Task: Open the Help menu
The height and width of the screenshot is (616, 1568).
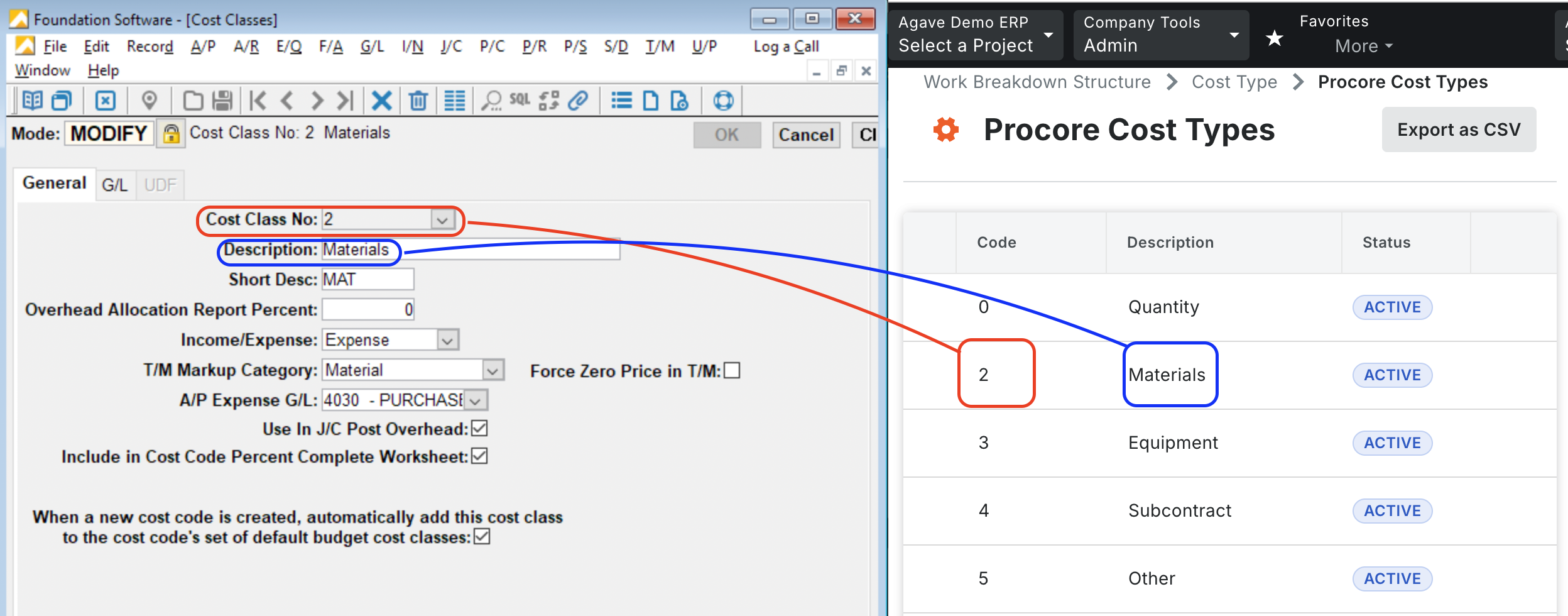Action: (103, 70)
